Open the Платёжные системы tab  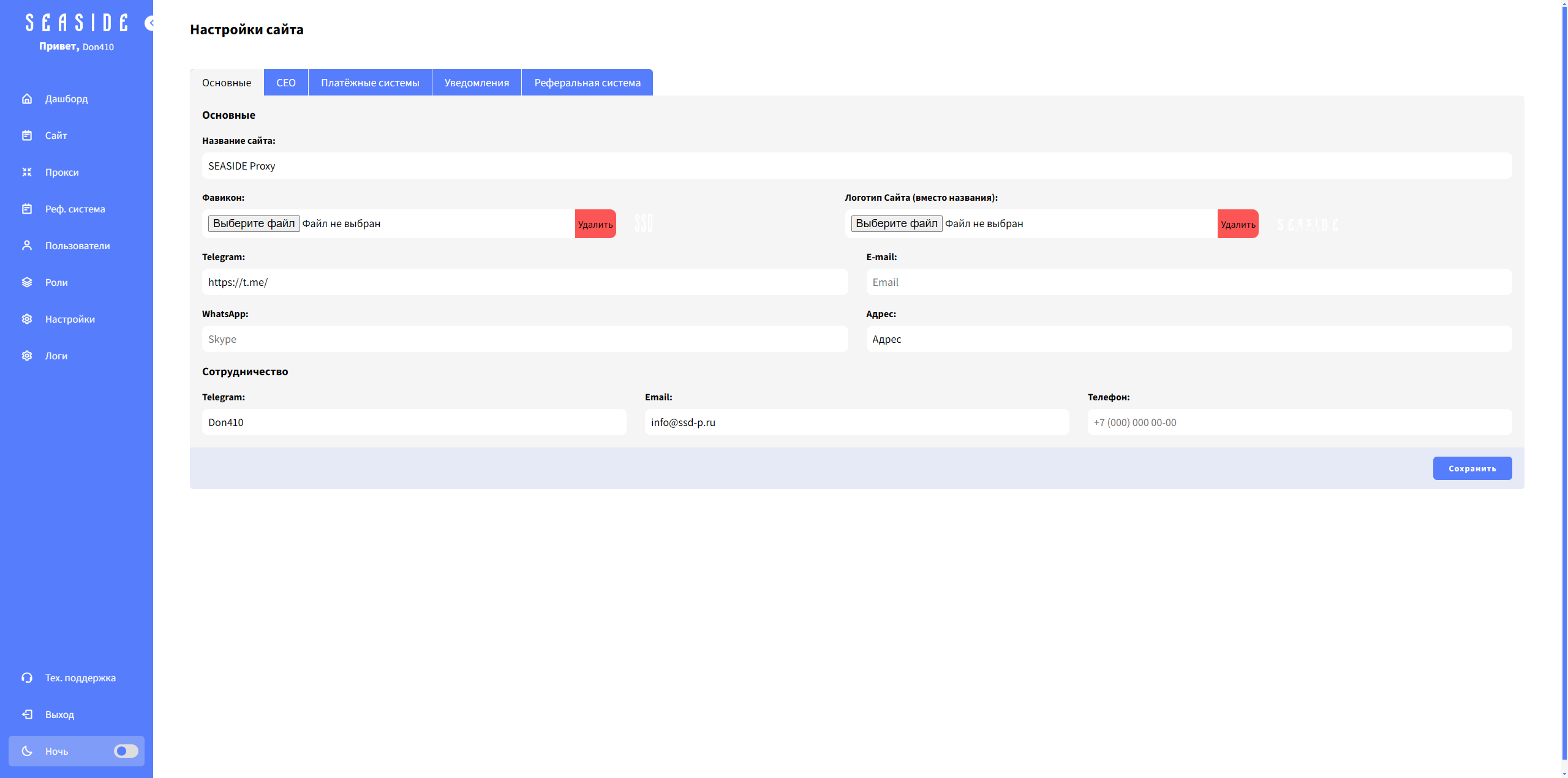pyautogui.click(x=370, y=83)
